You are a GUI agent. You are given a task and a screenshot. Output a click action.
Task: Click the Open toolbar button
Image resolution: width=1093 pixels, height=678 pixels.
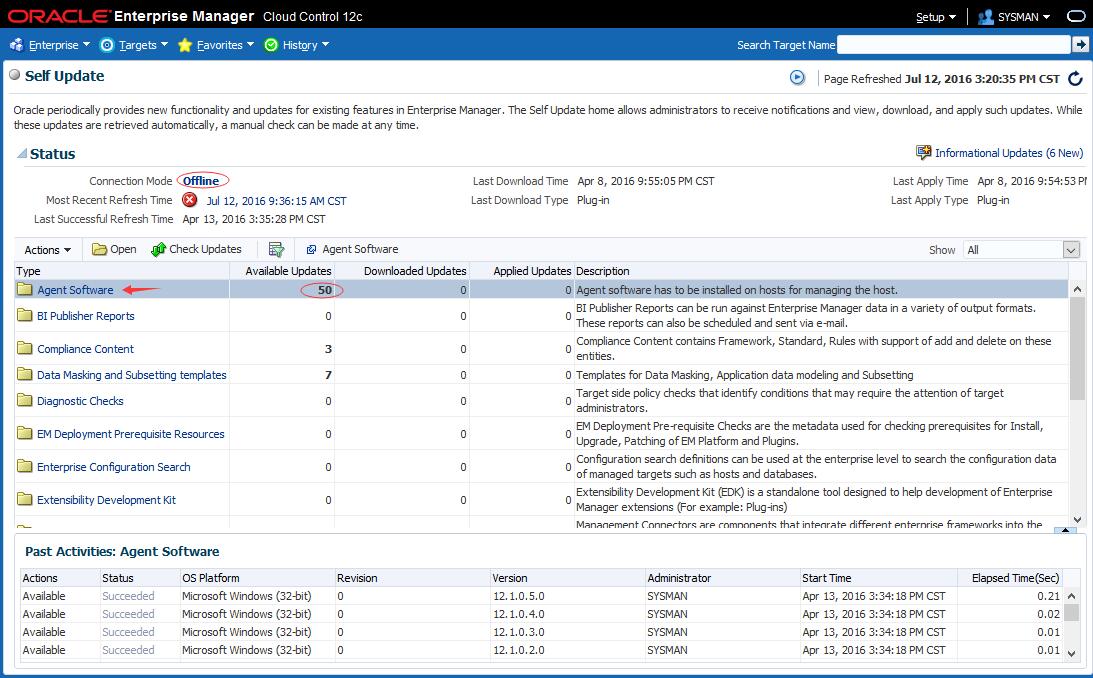114,249
